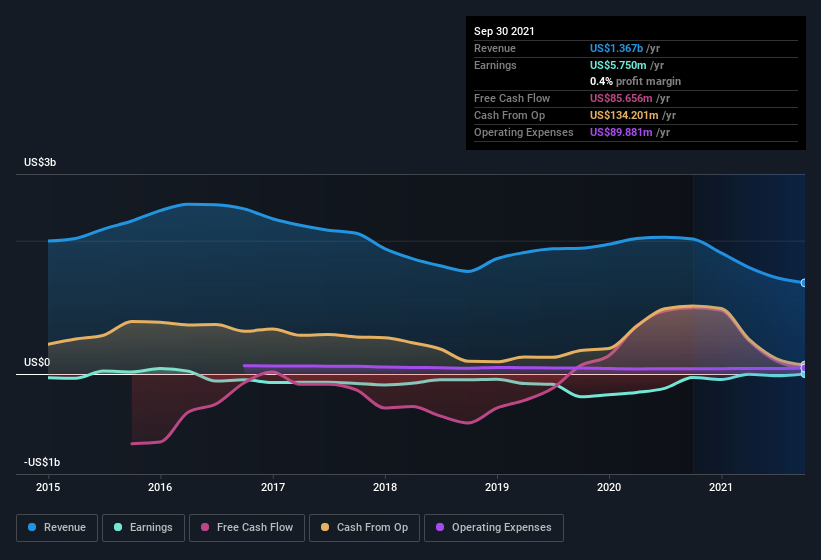Toggle the Revenue series legend button
The height and width of the screenshot is (560, 821).
[x=57, y=528]
